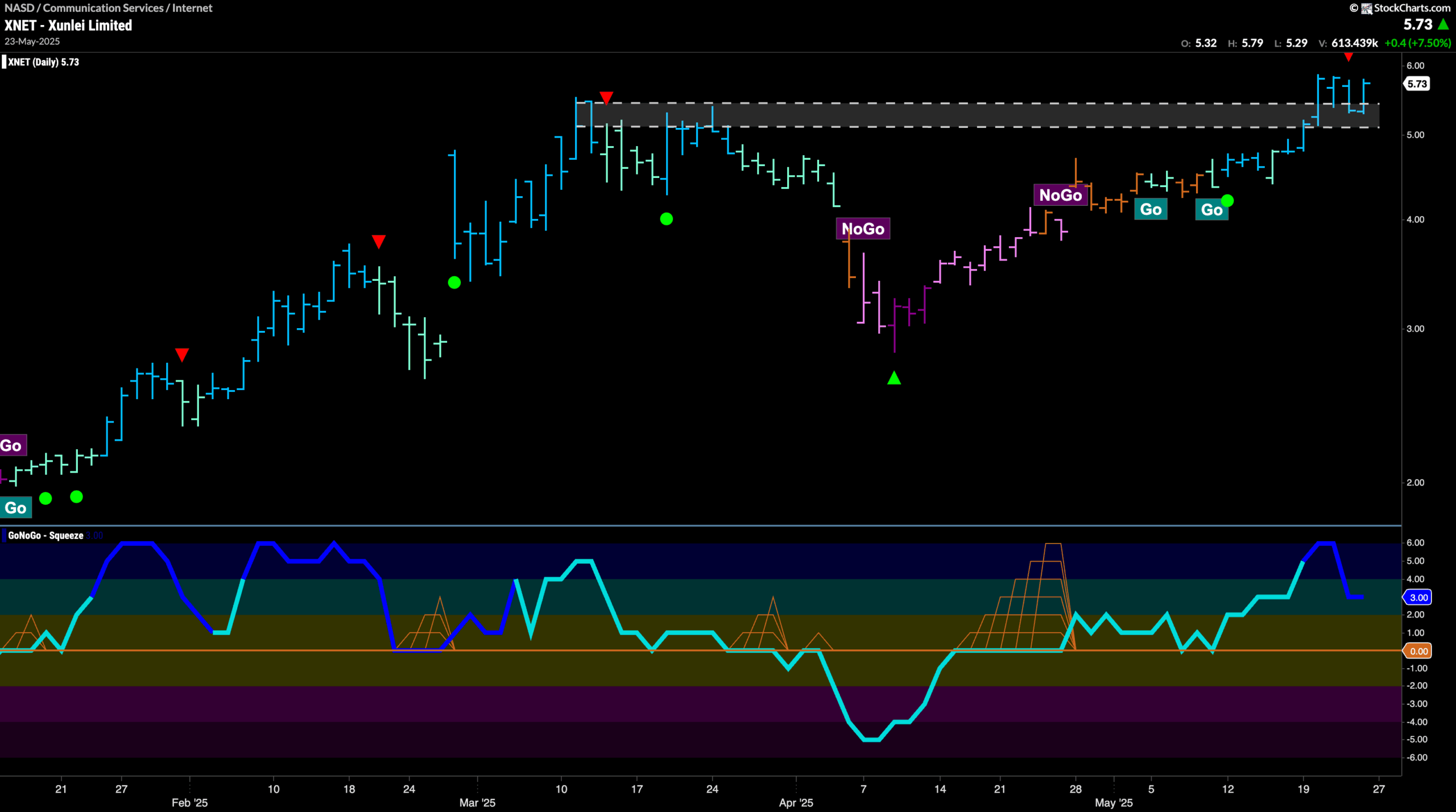Image resolution: width=1456 pixels, height=812 pixels.
Task: Click the grey resistance zone band
Action: (977, 115)
